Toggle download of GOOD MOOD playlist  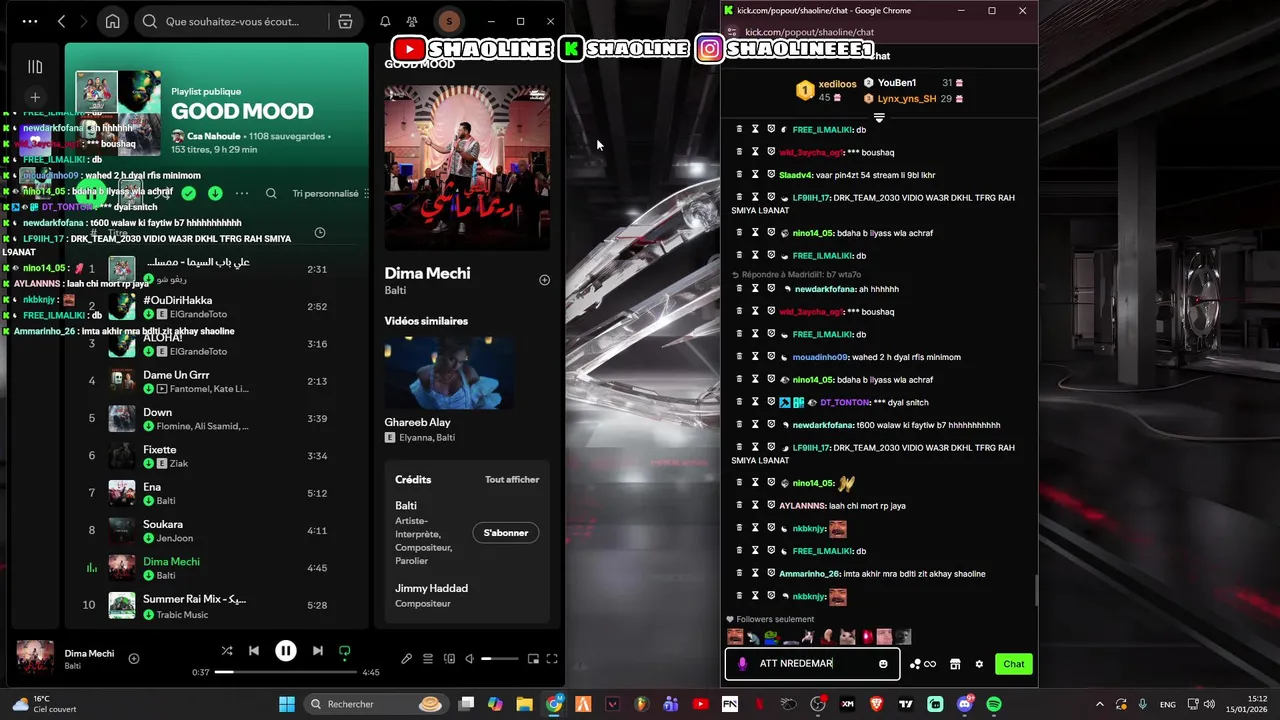pos(215,193)
